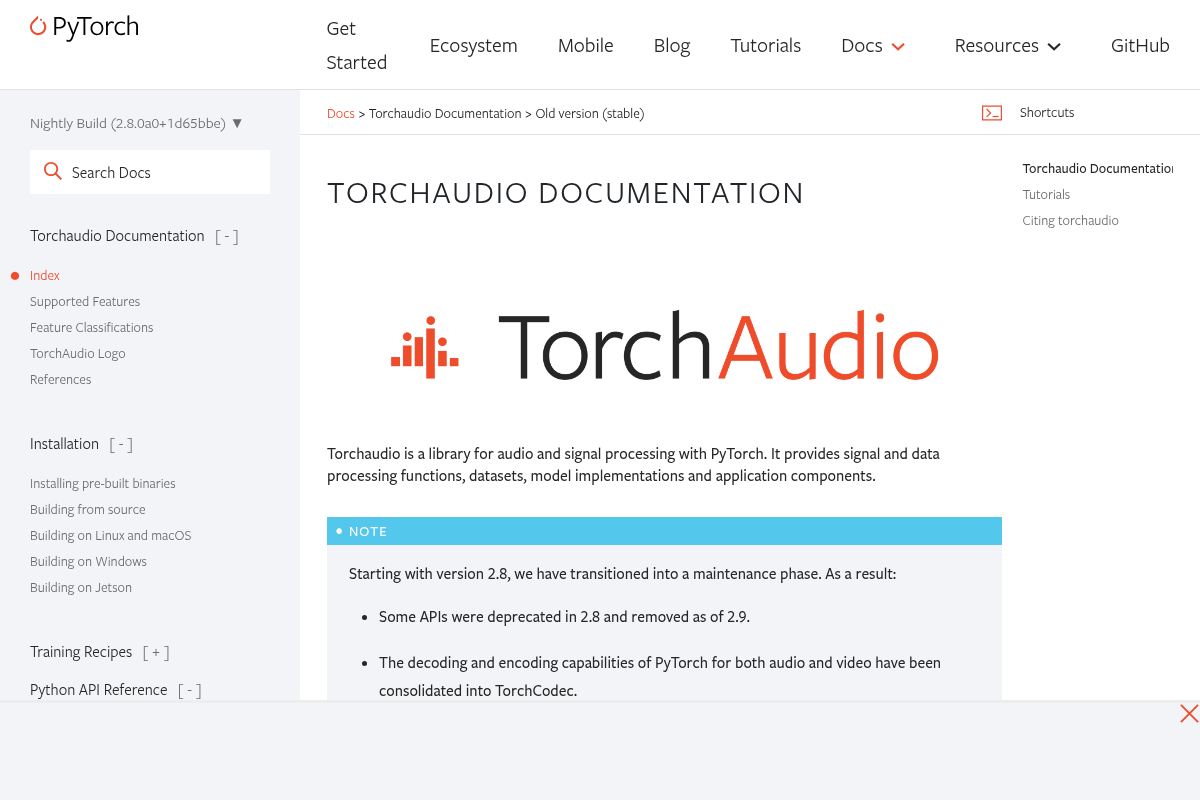Viewport: 1200px width, 800px height.
Task: Open Building on Linux and macOS
Action: pos(110,536)
